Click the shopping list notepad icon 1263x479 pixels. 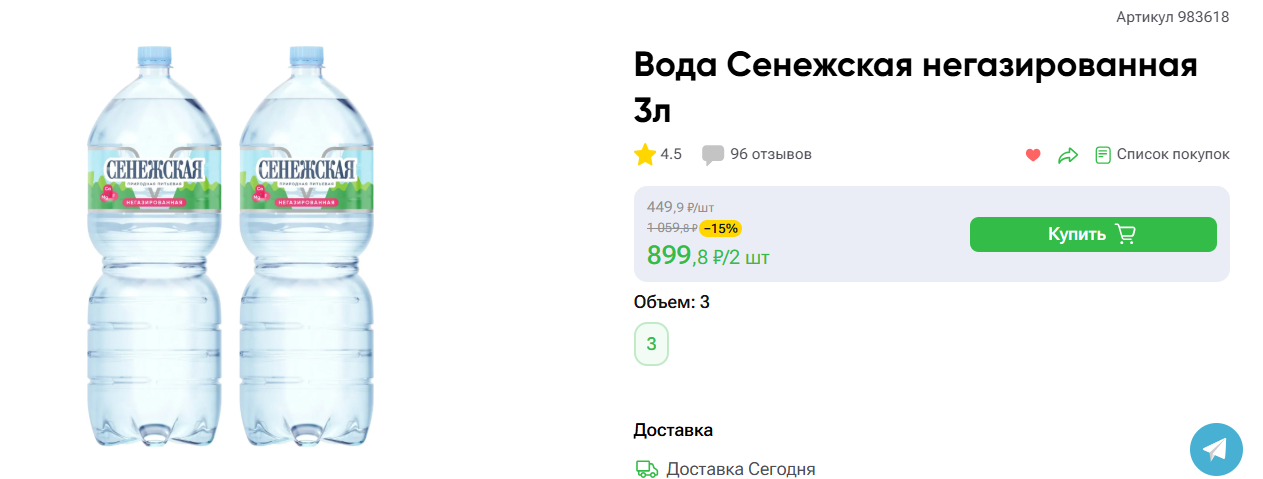click(1103, 155)
